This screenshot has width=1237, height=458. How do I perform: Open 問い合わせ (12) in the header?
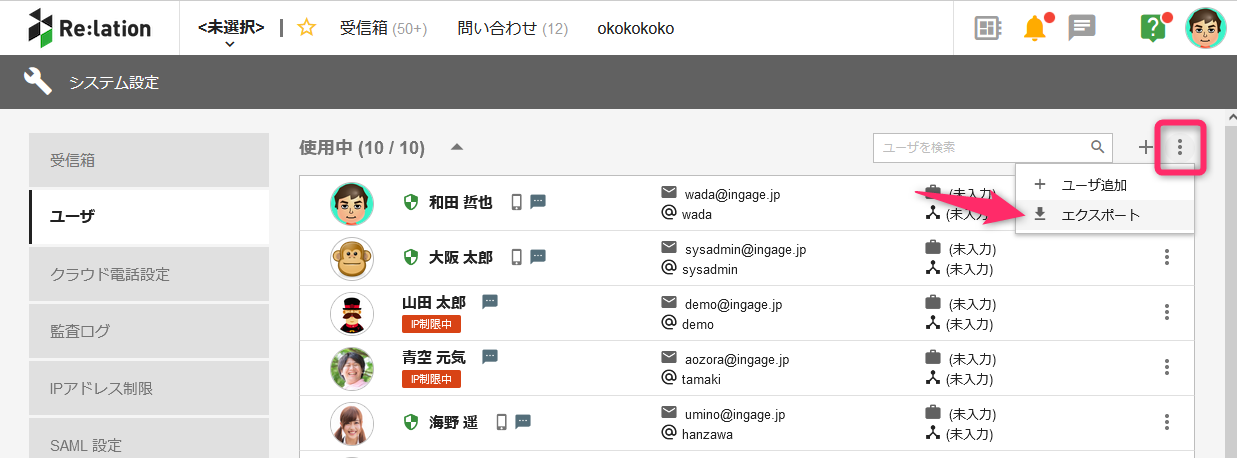[512, 28]
